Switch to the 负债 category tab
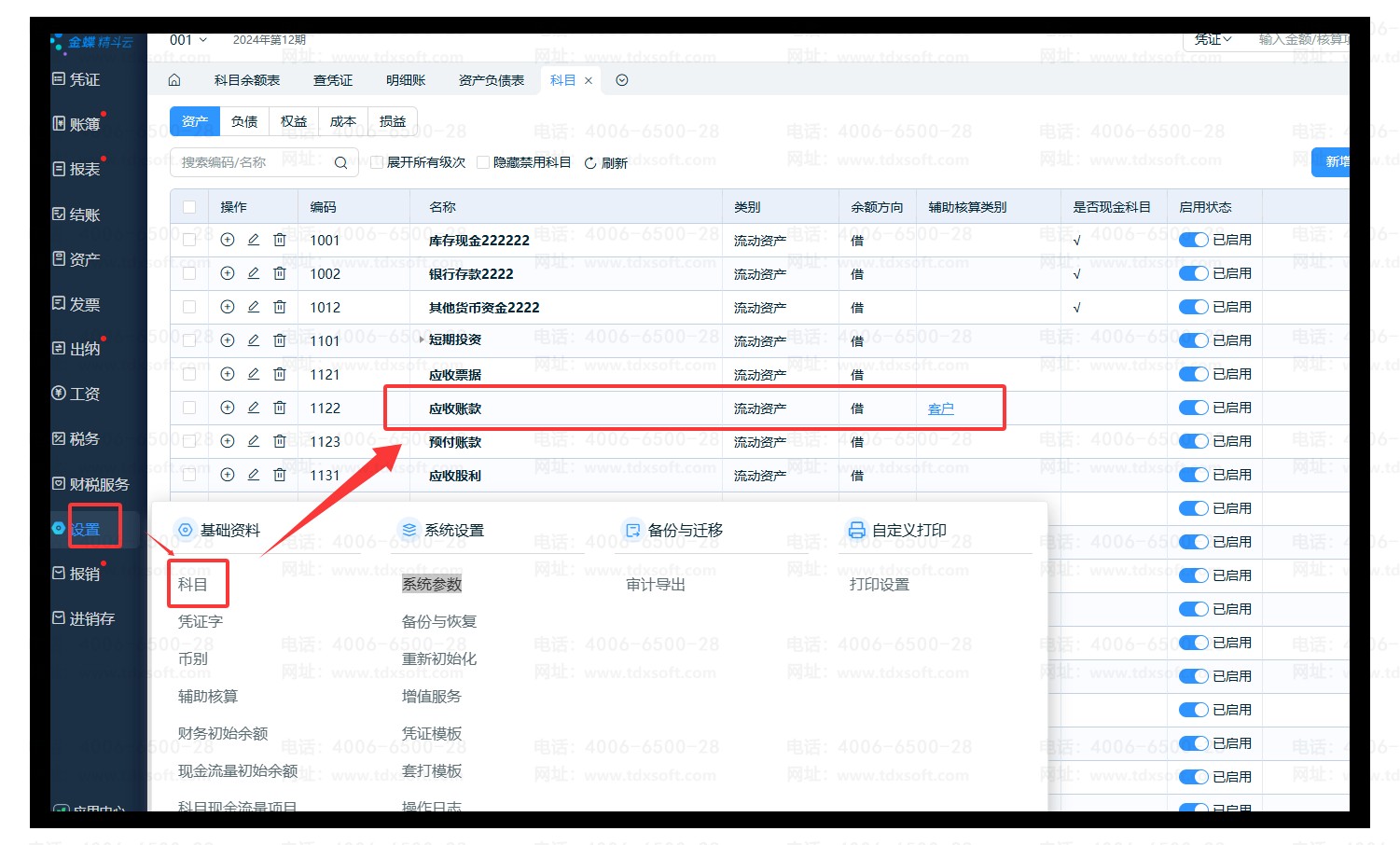1400x845 pixels. 244,121
